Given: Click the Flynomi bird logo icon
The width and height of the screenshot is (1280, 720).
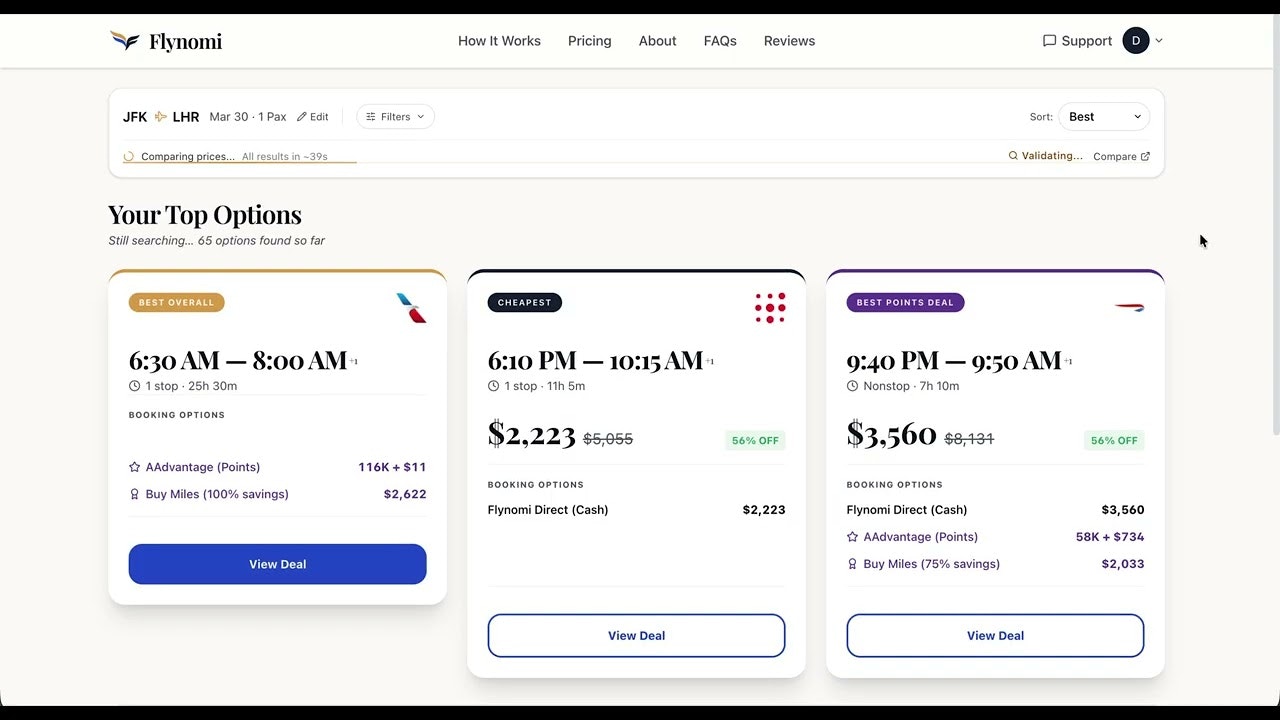Looking at the screenshot, I should (x=124, y=41).
